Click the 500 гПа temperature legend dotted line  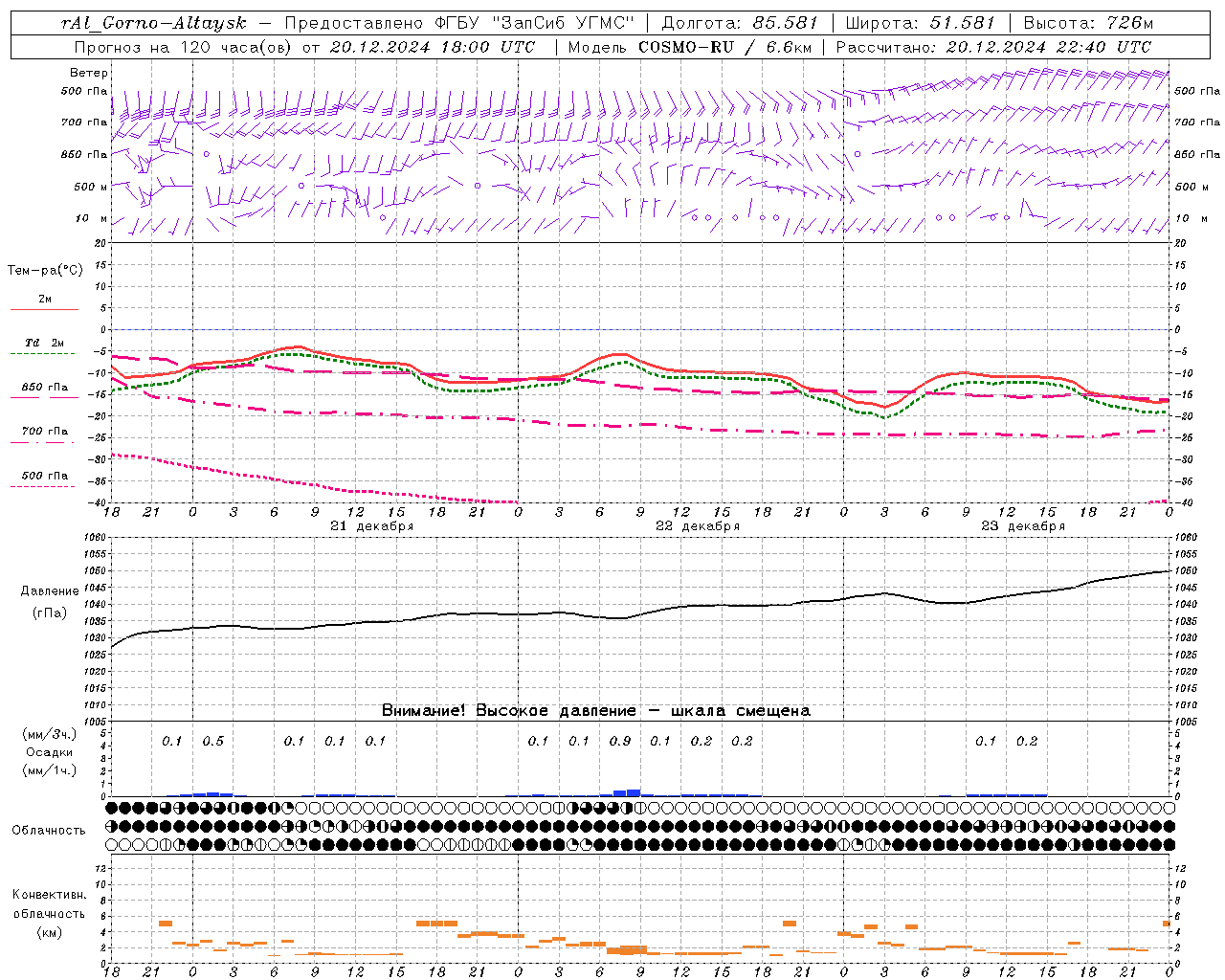point(44,486)
